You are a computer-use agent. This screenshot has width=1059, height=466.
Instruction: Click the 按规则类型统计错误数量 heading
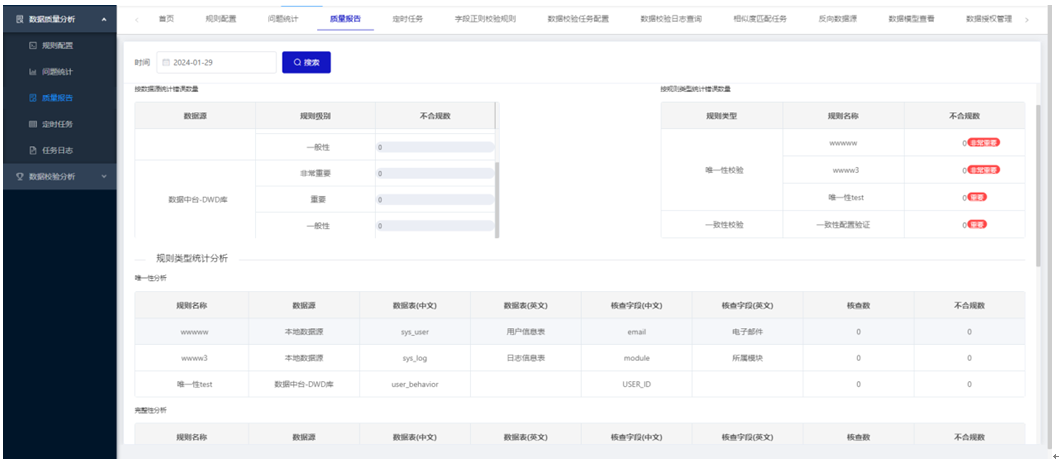click(x=696, y=88)
